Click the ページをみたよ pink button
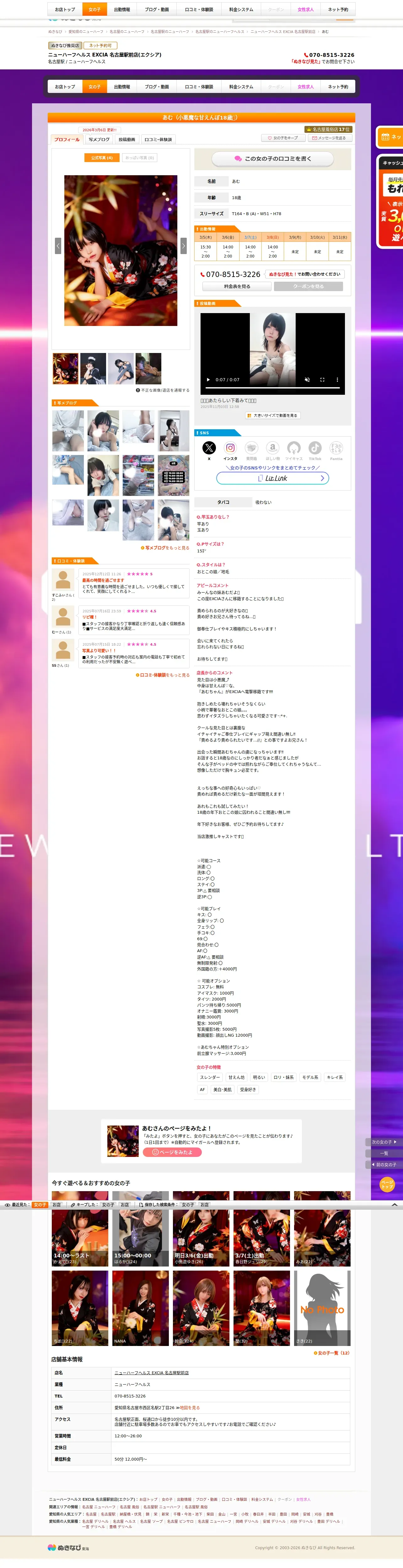 tap(172, 1152)
